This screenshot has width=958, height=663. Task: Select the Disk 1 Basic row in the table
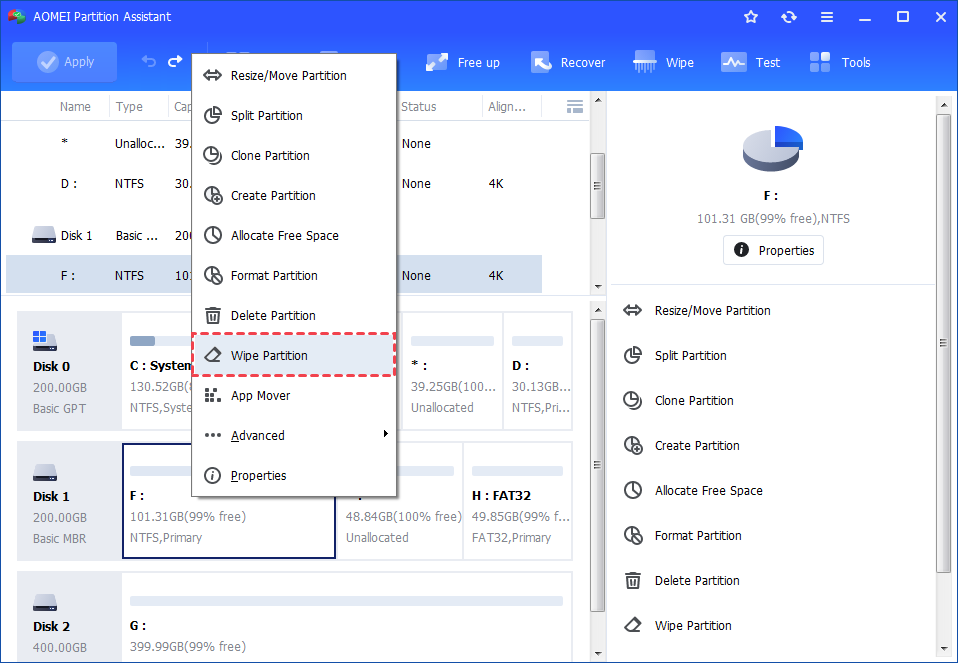pyautogui.click(x=274, y=236)
